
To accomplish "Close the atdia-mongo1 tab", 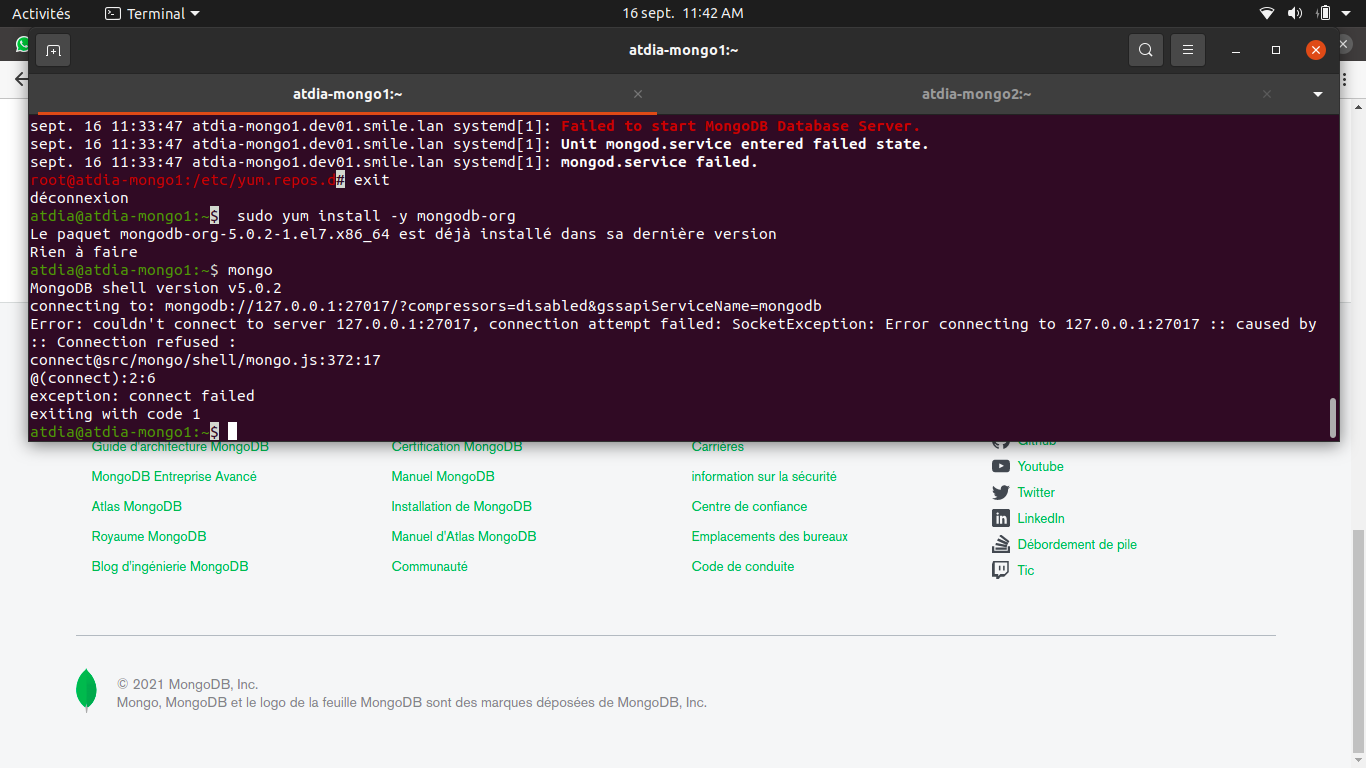I will coord(638,94).
